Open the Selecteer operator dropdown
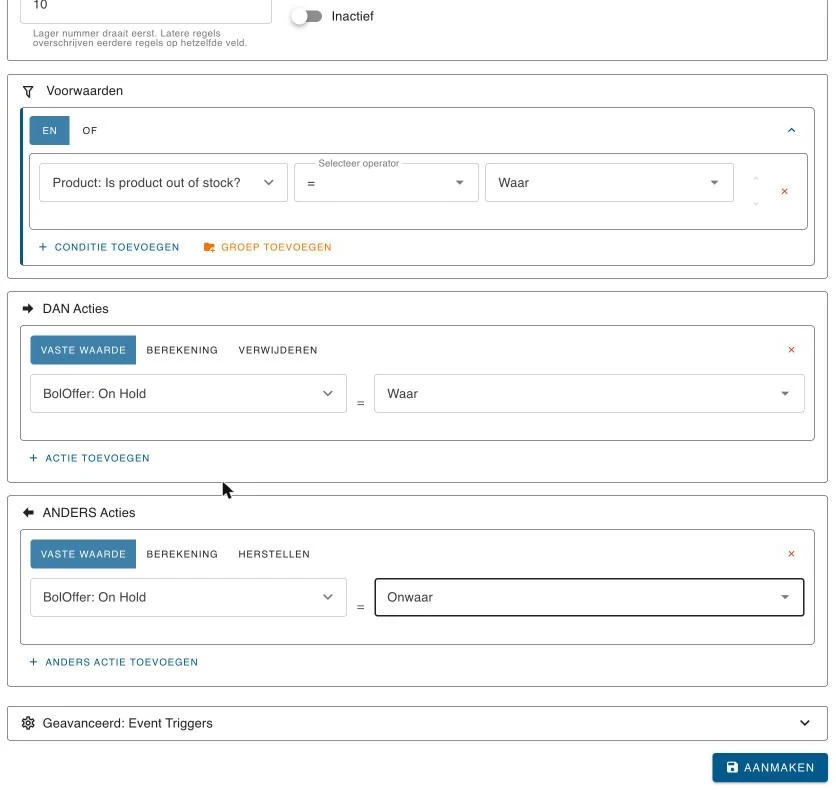 point(387,183)
